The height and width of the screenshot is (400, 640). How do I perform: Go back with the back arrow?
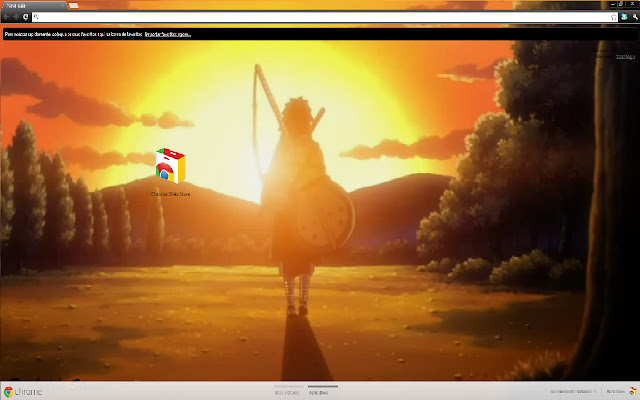[7, 17]
